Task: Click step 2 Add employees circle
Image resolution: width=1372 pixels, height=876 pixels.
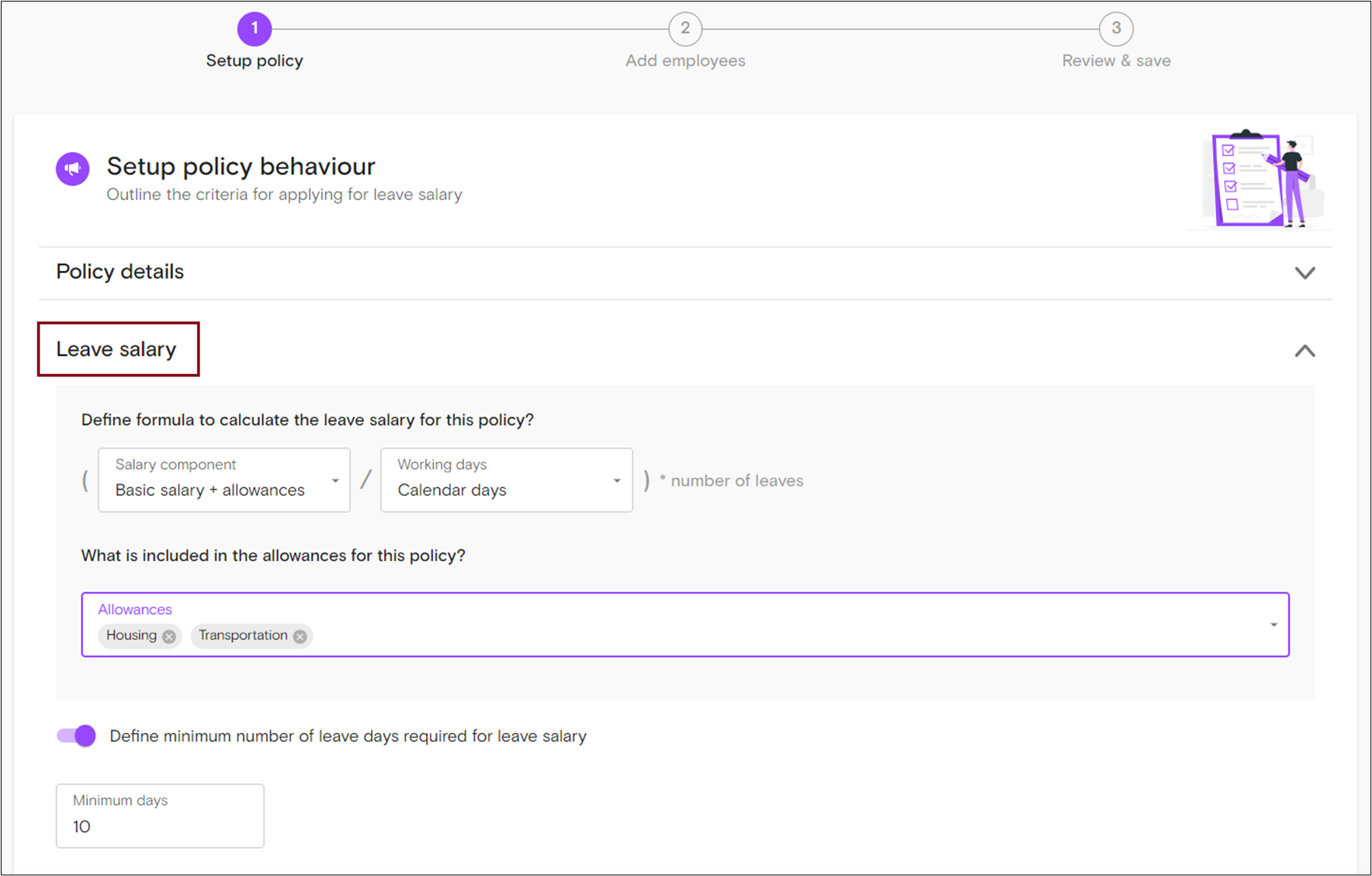Action: point(684,29)
